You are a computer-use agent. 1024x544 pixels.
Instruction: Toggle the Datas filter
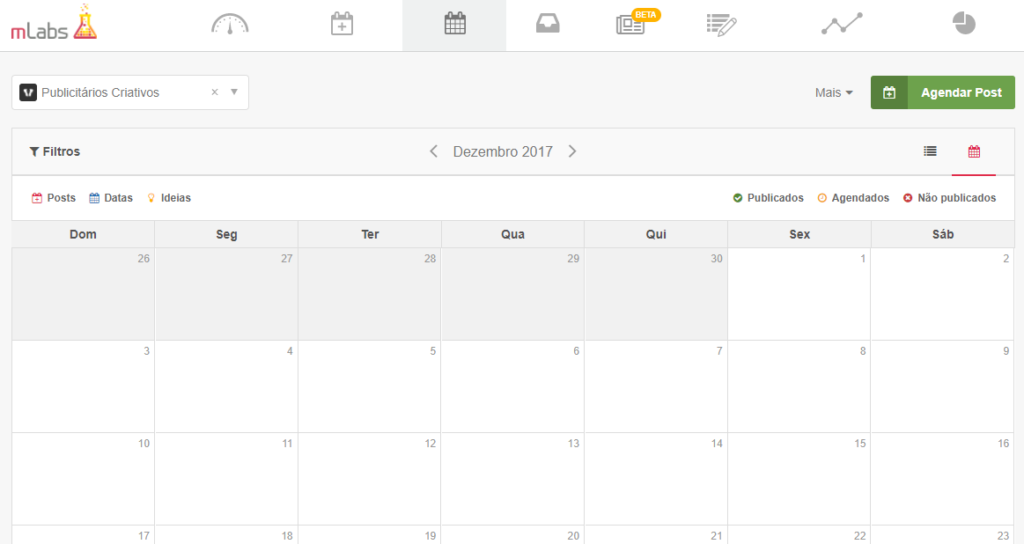111,198
